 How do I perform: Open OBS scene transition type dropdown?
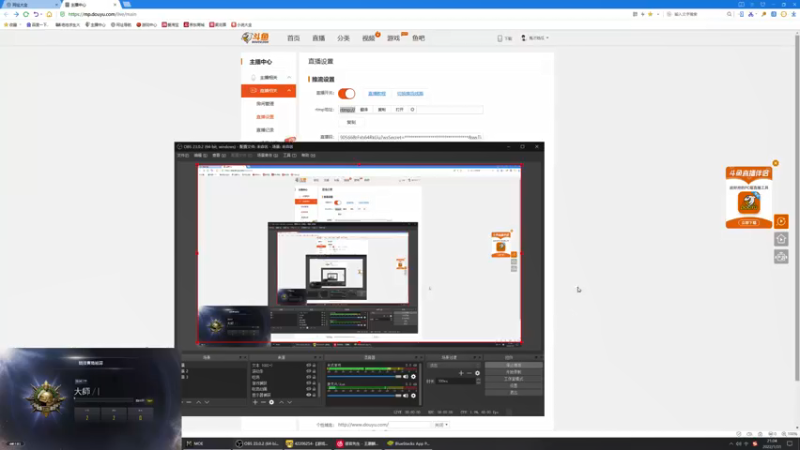tap(454, 365)
